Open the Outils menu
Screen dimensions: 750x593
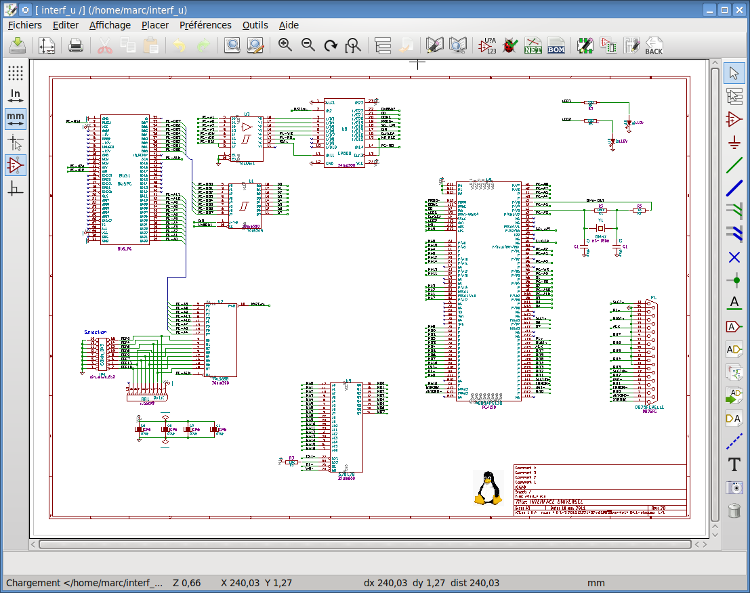[x=255, y=25]
